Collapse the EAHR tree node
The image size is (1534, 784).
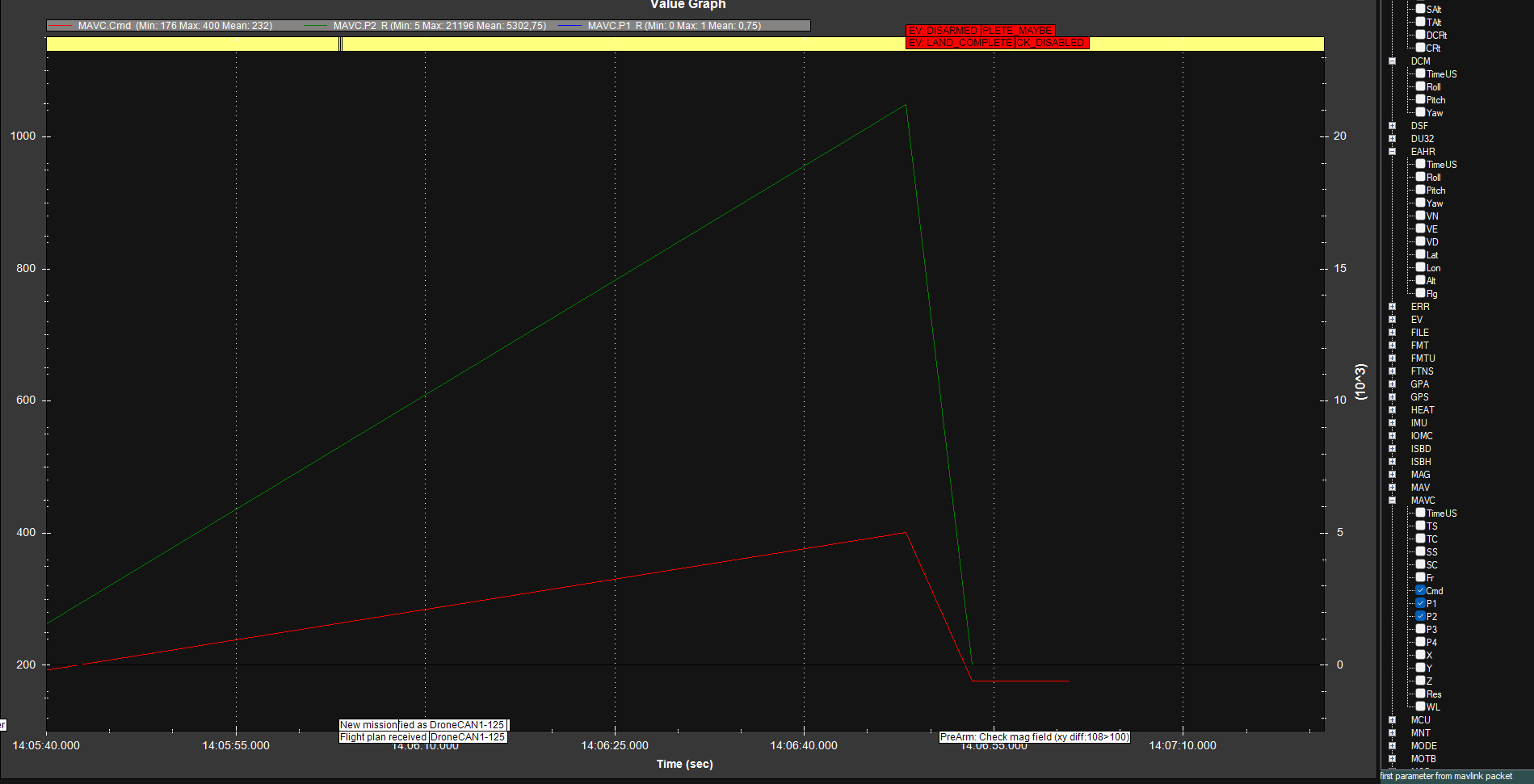click(x=1392, y=152)
